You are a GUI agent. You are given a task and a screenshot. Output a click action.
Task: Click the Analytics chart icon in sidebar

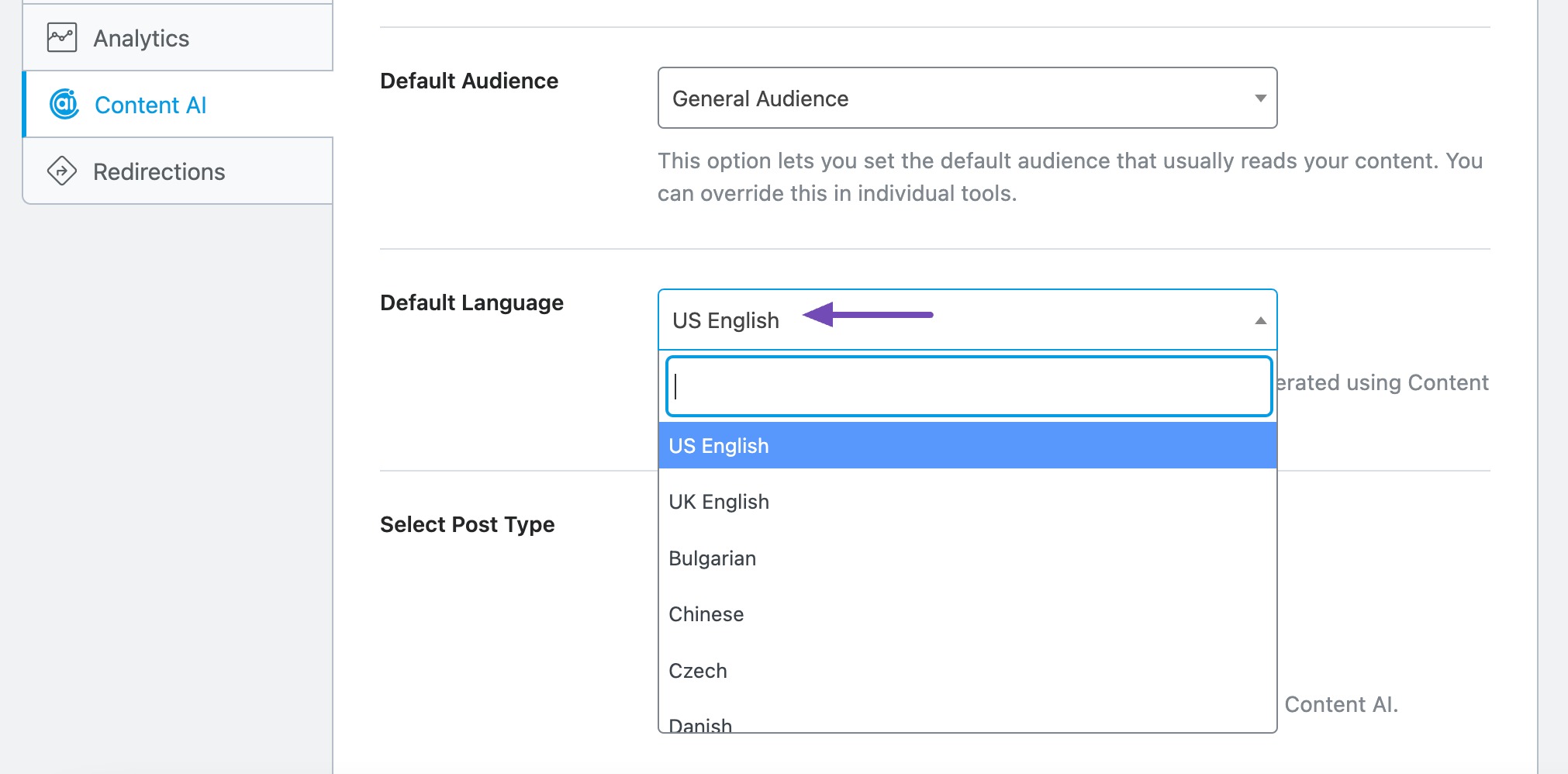(x=62, y=36)
